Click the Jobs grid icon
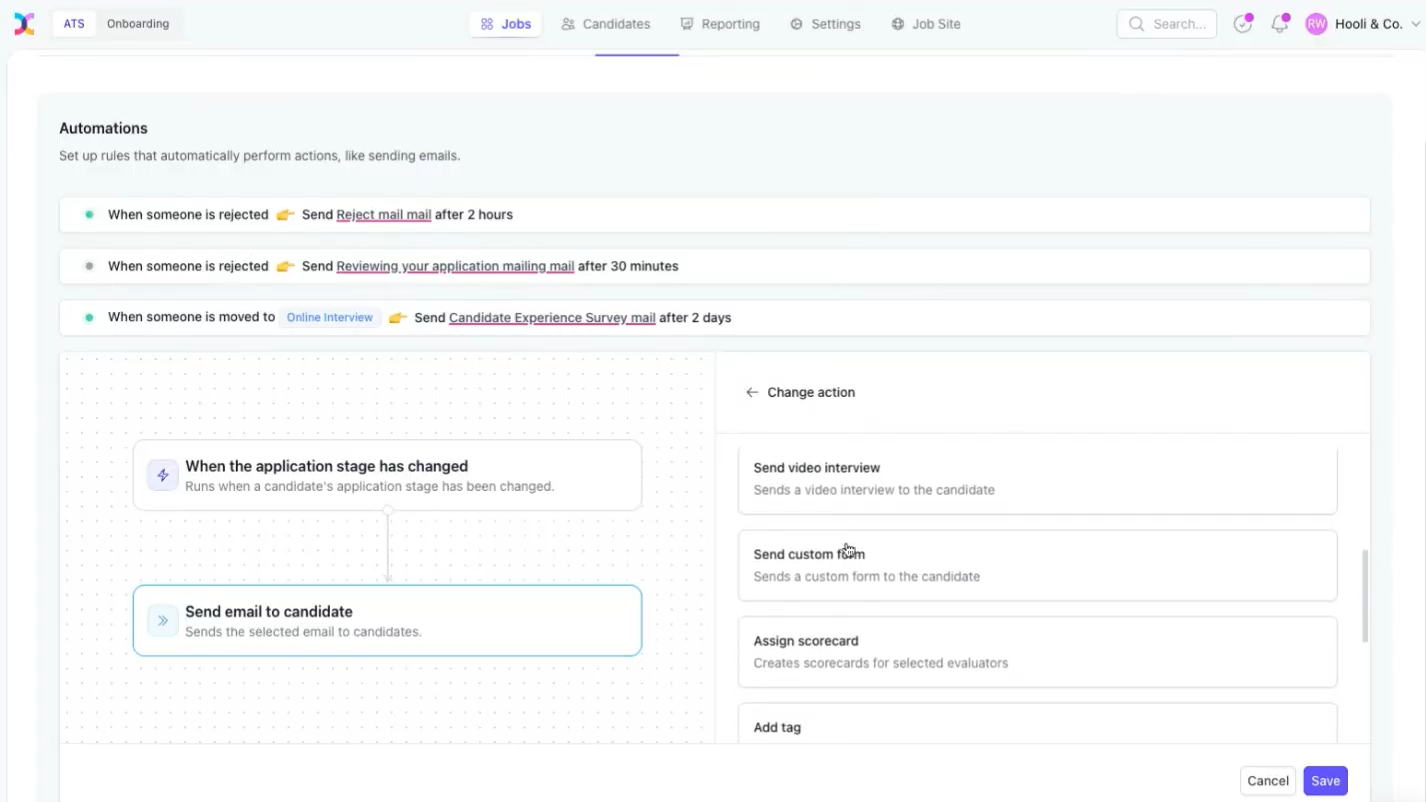The width and height of the screenshot is (1426, 802). (x=487, y=24)
